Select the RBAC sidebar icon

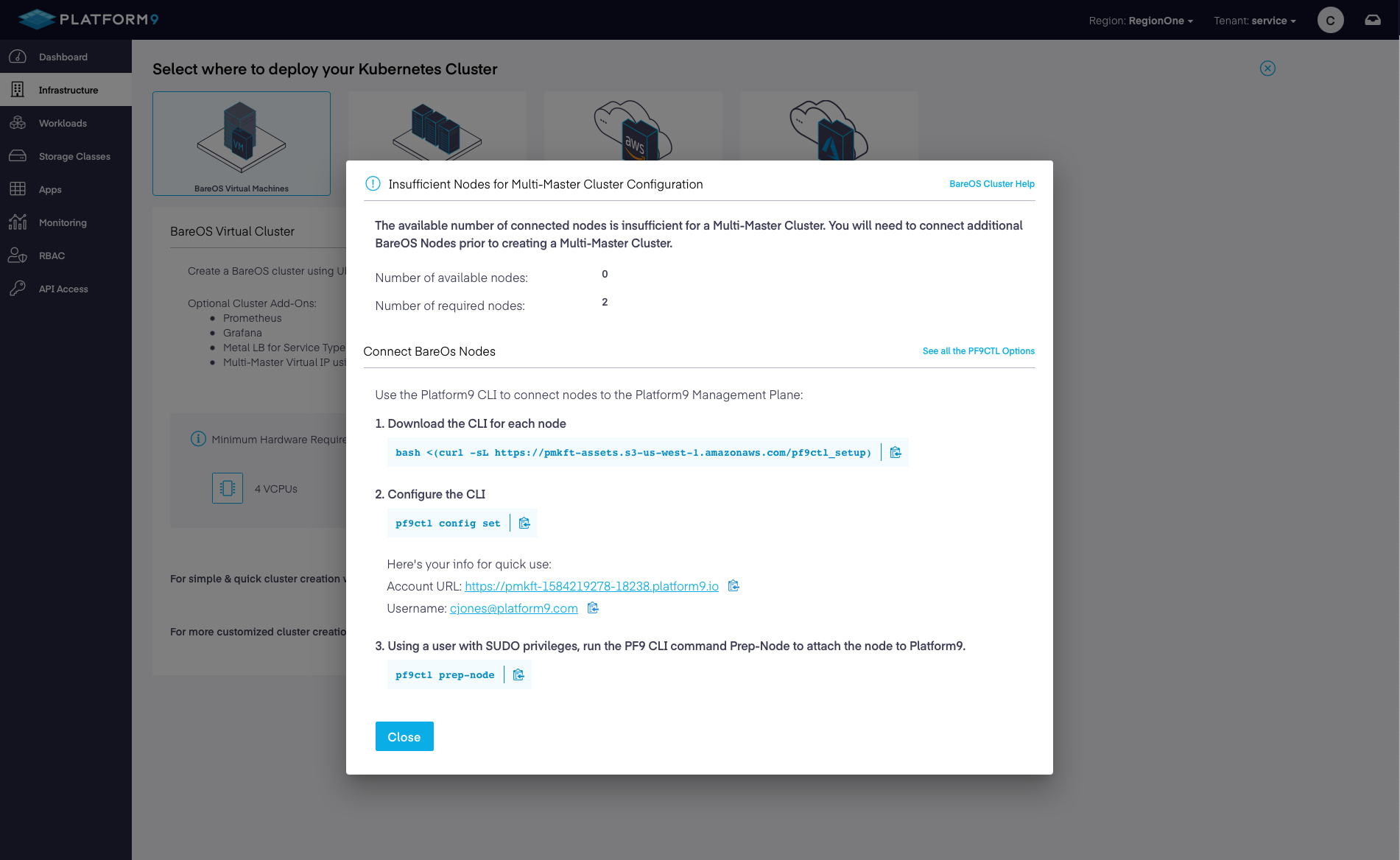click(x=18, y=255)
